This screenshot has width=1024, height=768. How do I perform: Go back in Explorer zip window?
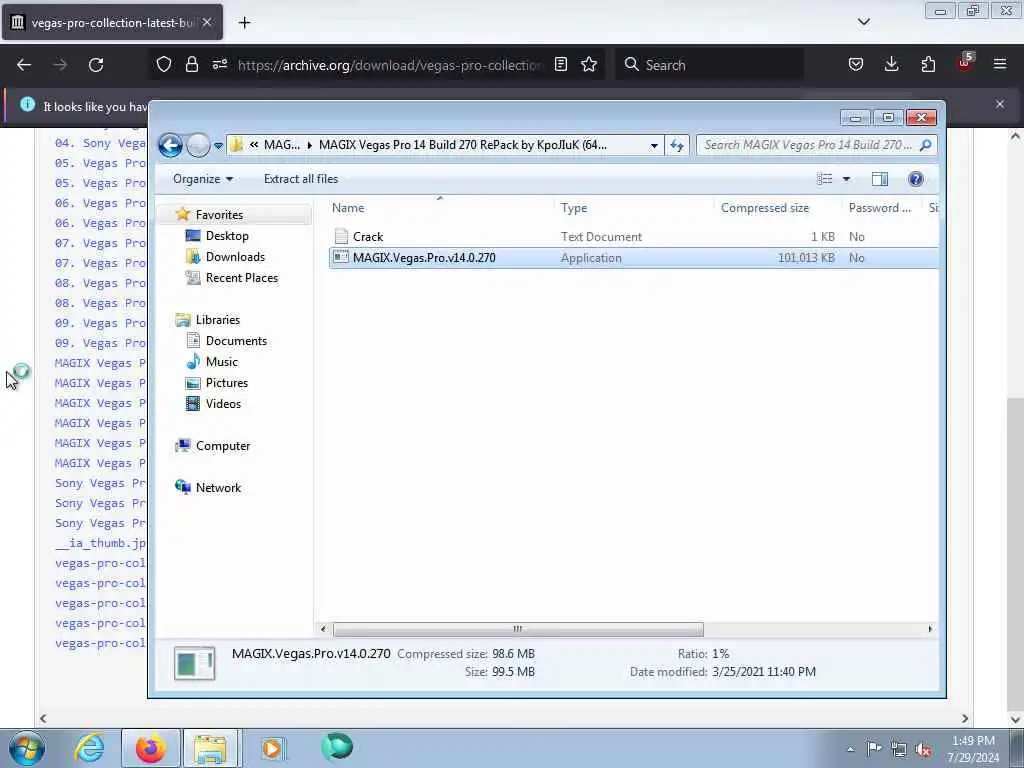170,145
